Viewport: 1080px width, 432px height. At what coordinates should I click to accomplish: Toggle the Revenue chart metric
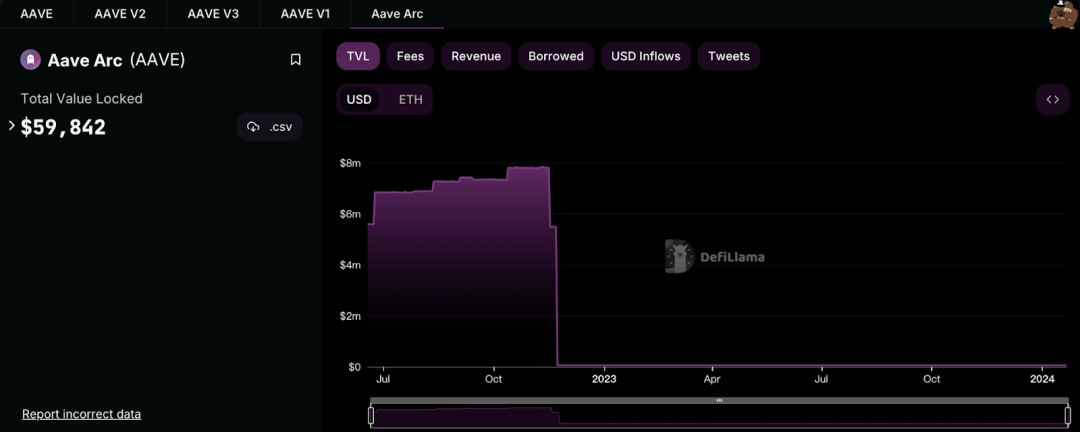476,56
